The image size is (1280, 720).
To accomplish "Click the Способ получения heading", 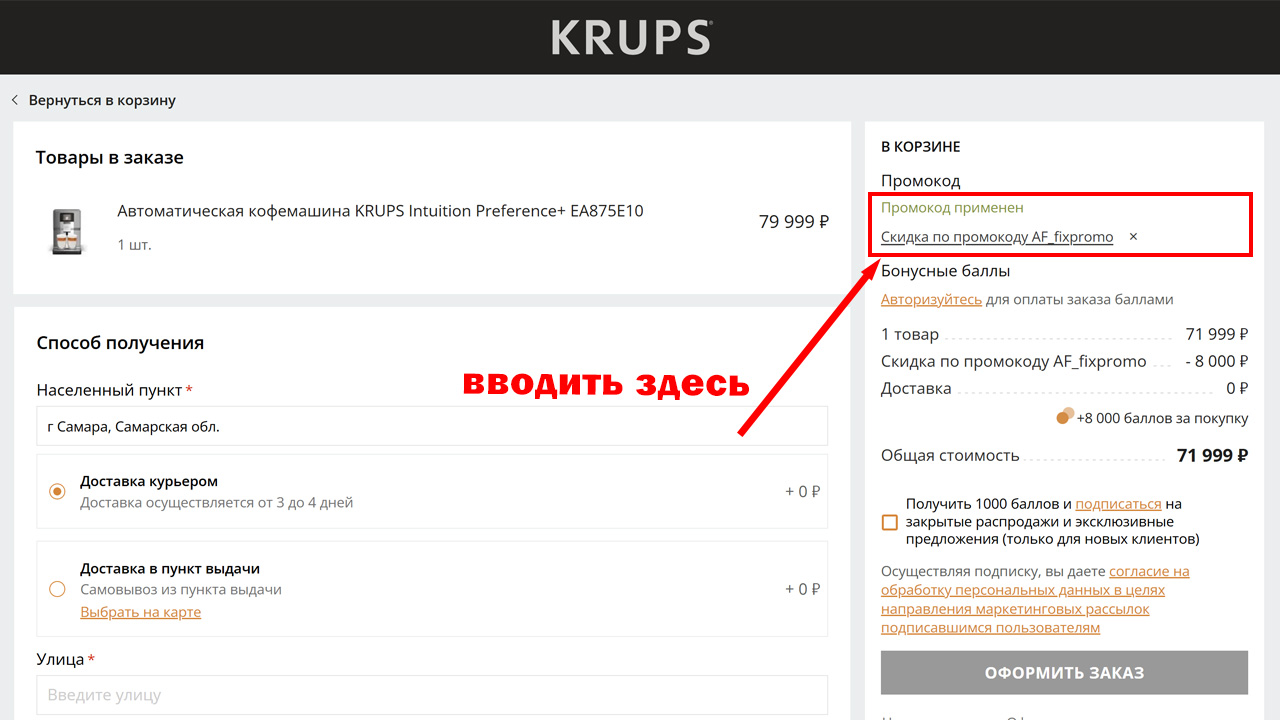I will (x=120, y=343).
